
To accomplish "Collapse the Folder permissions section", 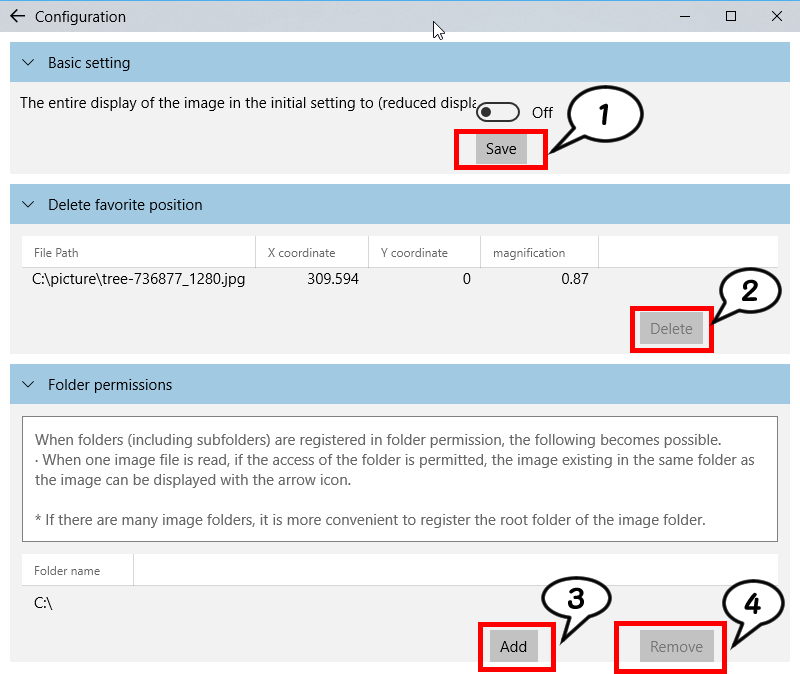I will pos(28,385).
